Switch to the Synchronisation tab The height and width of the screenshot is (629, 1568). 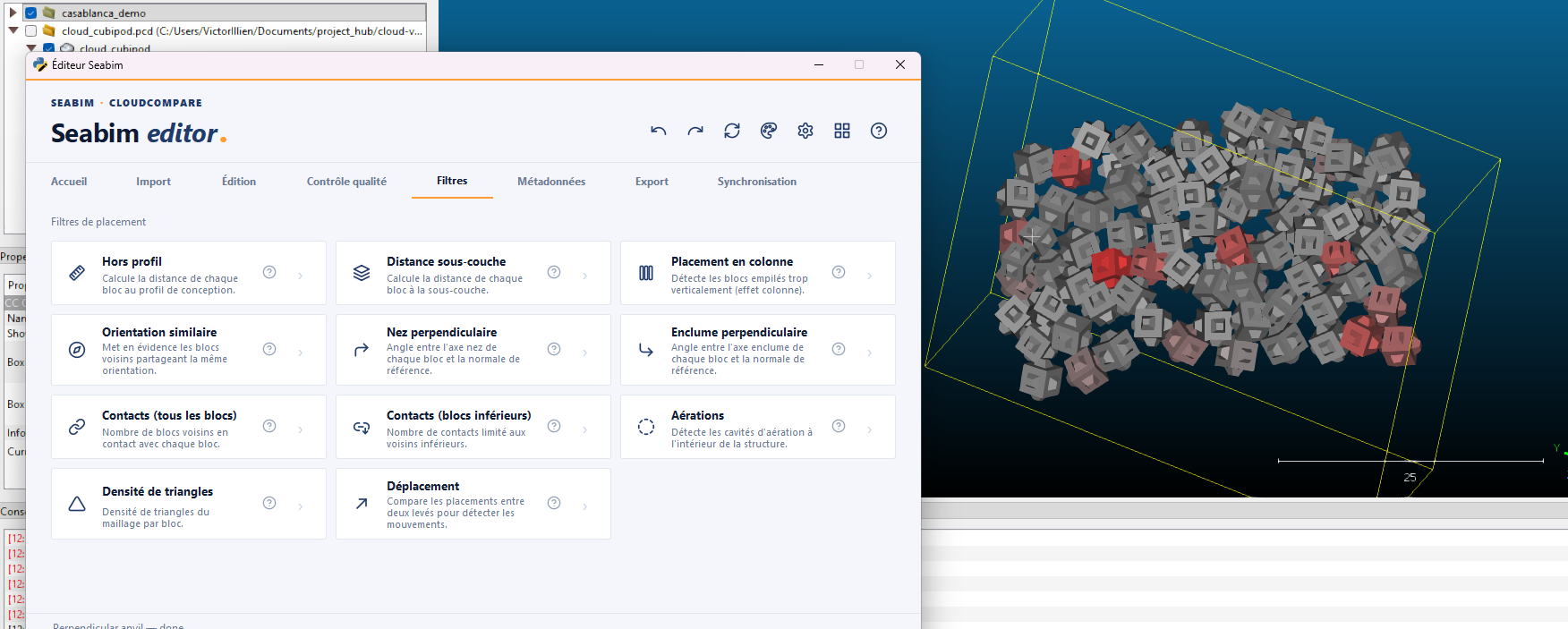click(756, 182)
